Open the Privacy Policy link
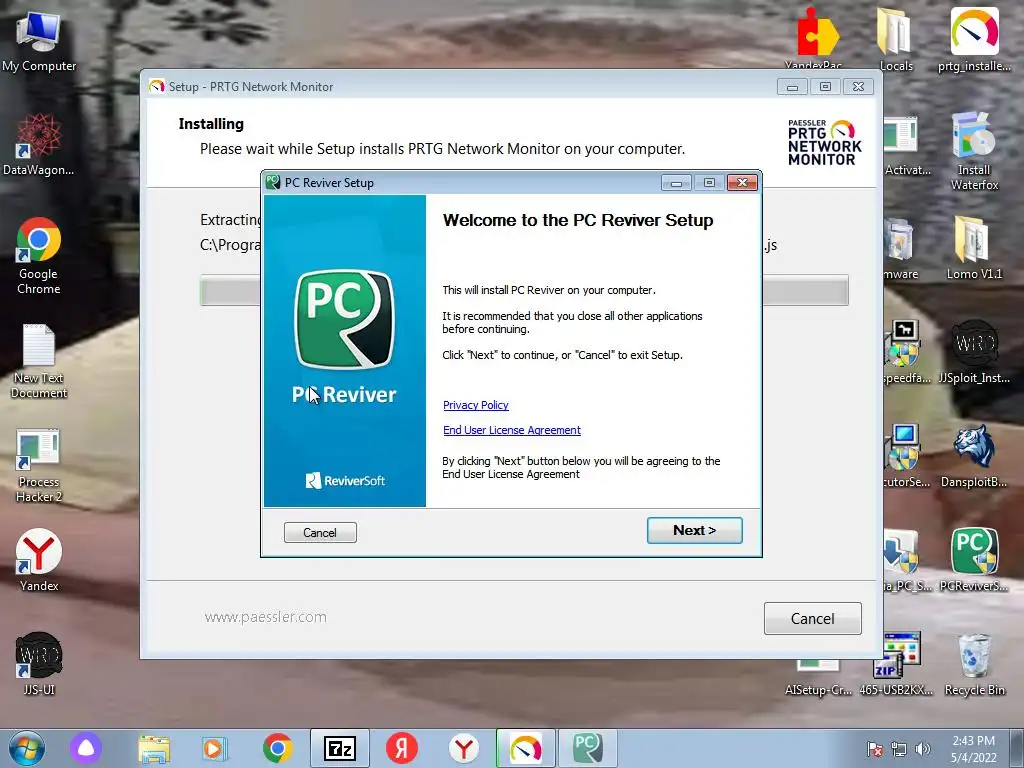 point(475,405)
